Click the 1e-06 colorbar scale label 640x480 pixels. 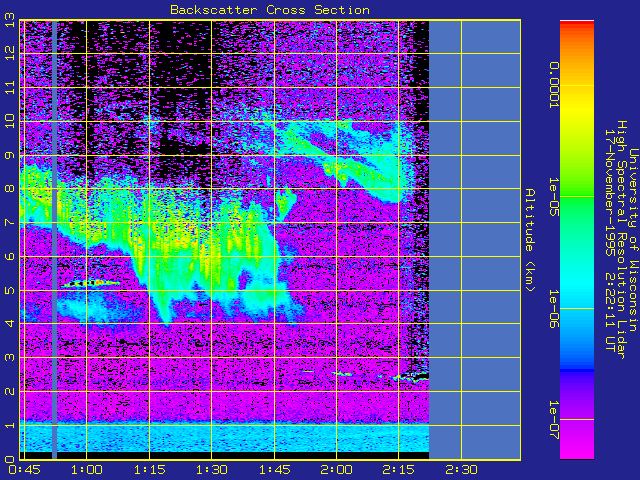tap(553, 309)
